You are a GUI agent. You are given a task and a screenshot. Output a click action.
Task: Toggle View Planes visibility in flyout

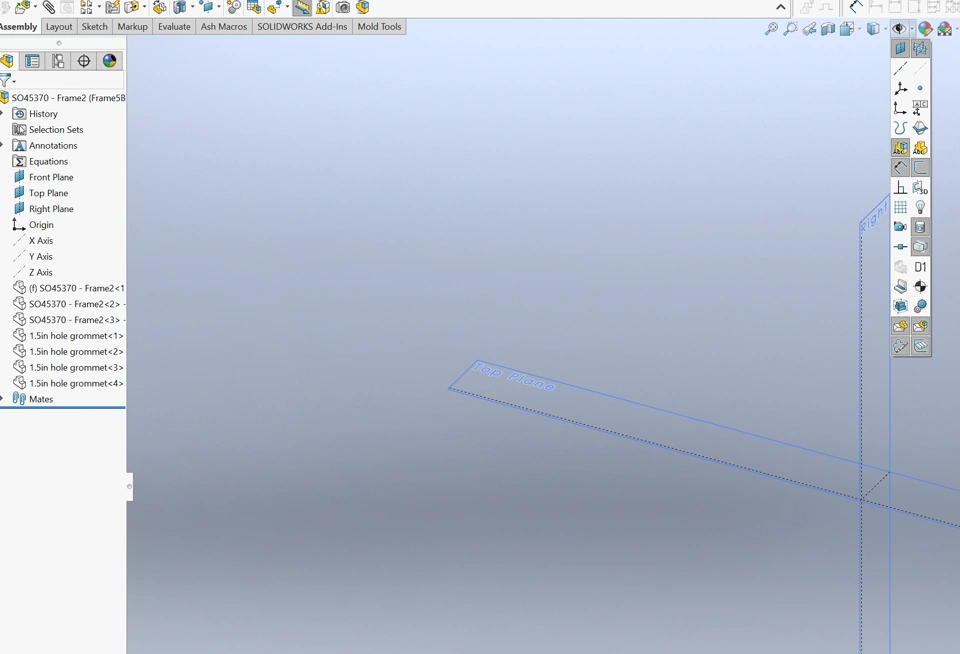(x=901, y=48)
